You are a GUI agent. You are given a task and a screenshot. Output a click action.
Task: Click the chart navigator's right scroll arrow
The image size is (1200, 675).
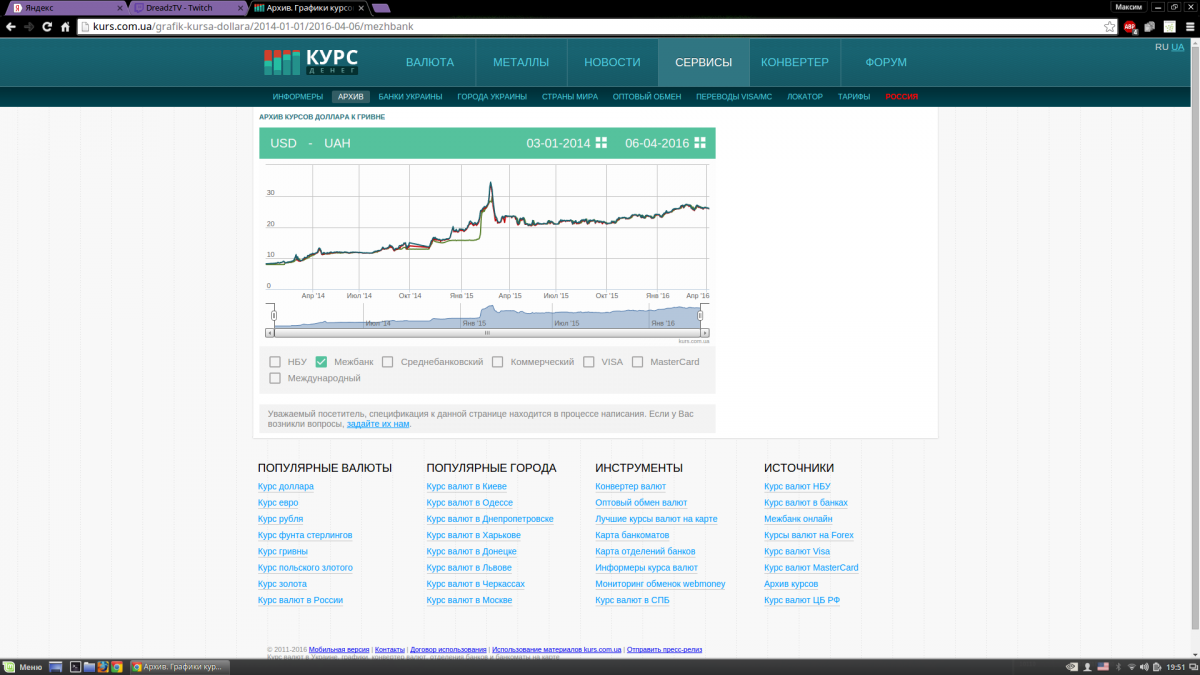click(x=704, y=332)
